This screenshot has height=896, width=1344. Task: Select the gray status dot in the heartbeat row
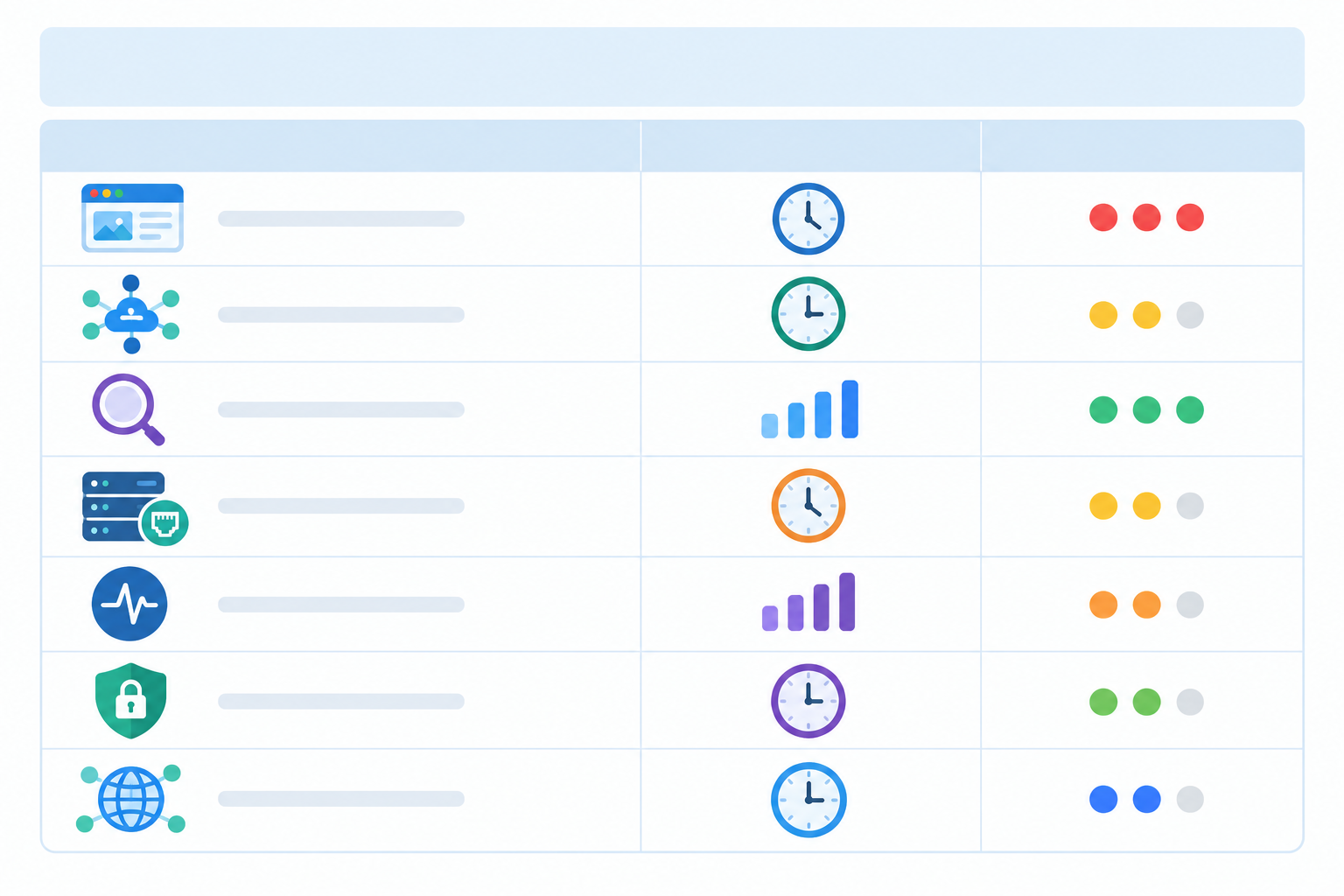click(1190, 605)
